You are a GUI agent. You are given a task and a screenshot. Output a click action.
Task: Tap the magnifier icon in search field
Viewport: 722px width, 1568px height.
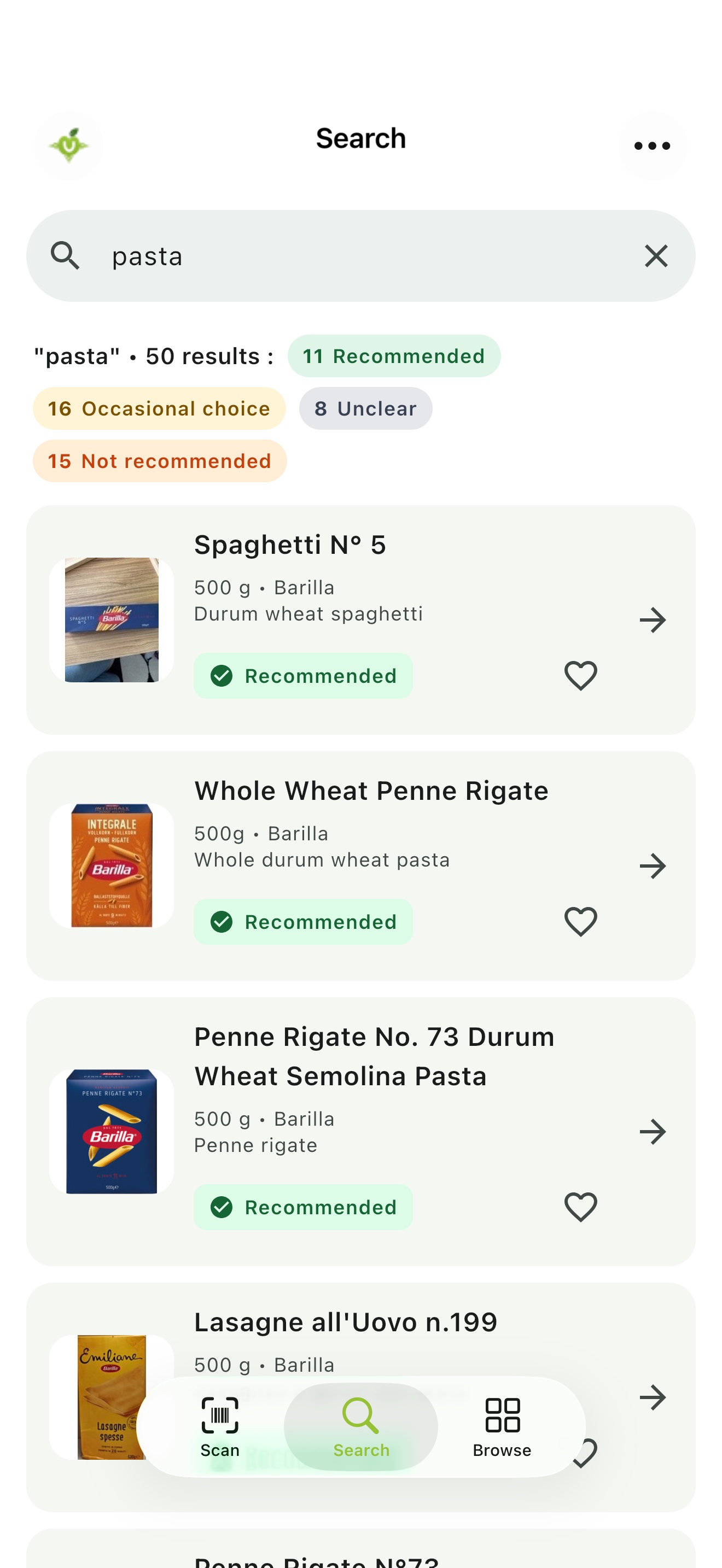pos(65,256)
